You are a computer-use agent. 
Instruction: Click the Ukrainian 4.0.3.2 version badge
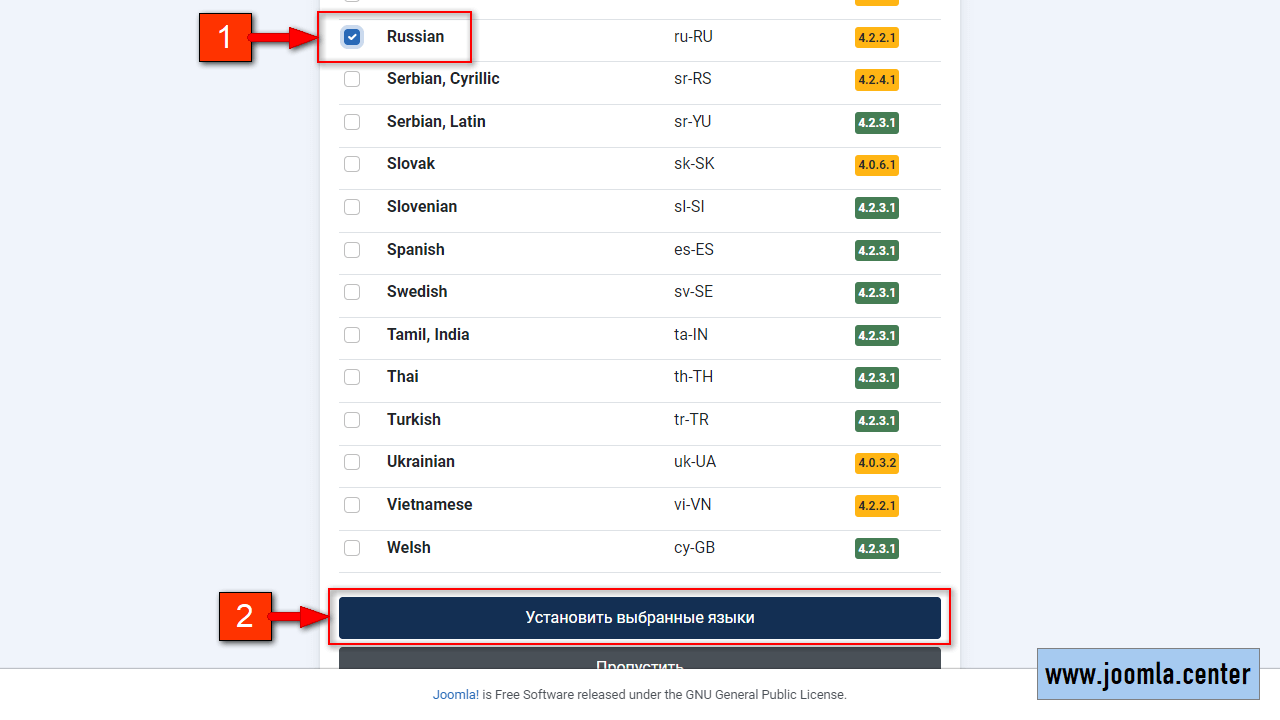[876, 463]
